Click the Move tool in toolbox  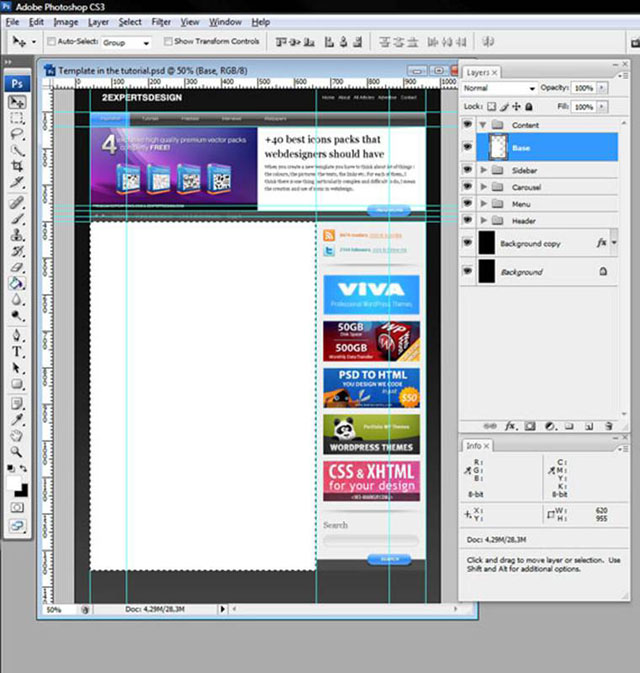point(17,102)
